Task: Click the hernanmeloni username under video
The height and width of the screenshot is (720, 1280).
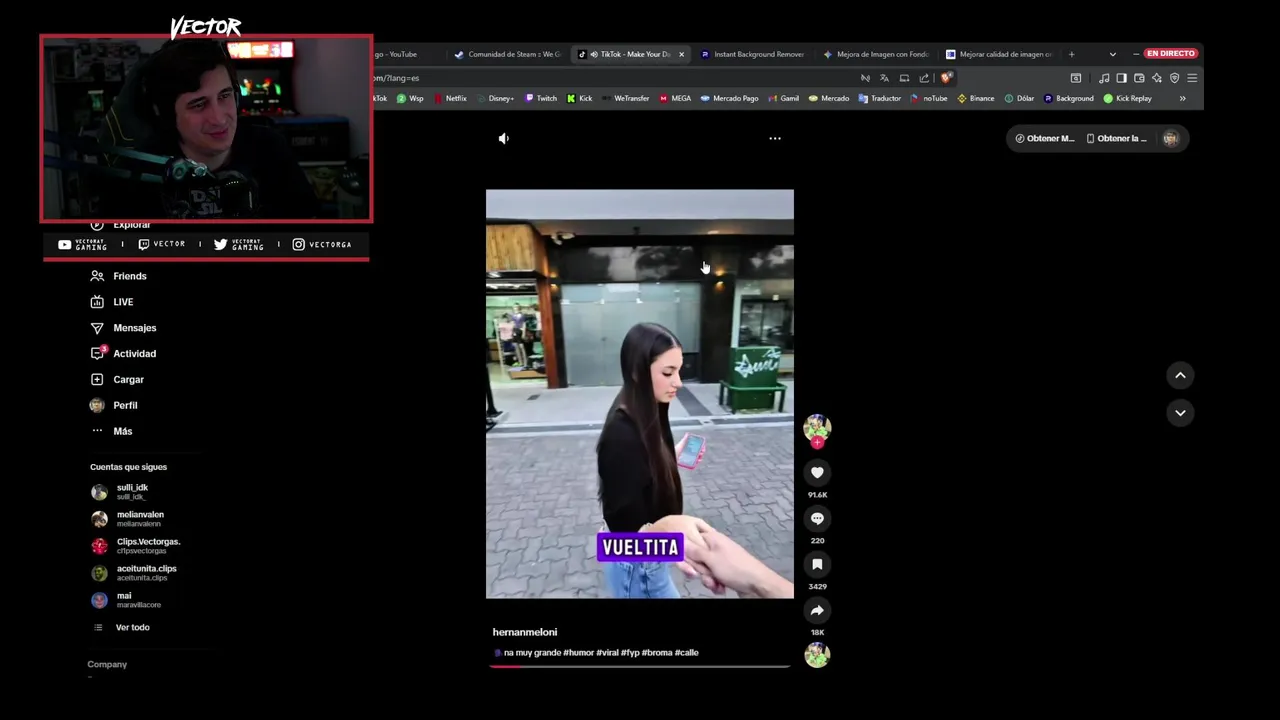Action: [x=525, y=632]
